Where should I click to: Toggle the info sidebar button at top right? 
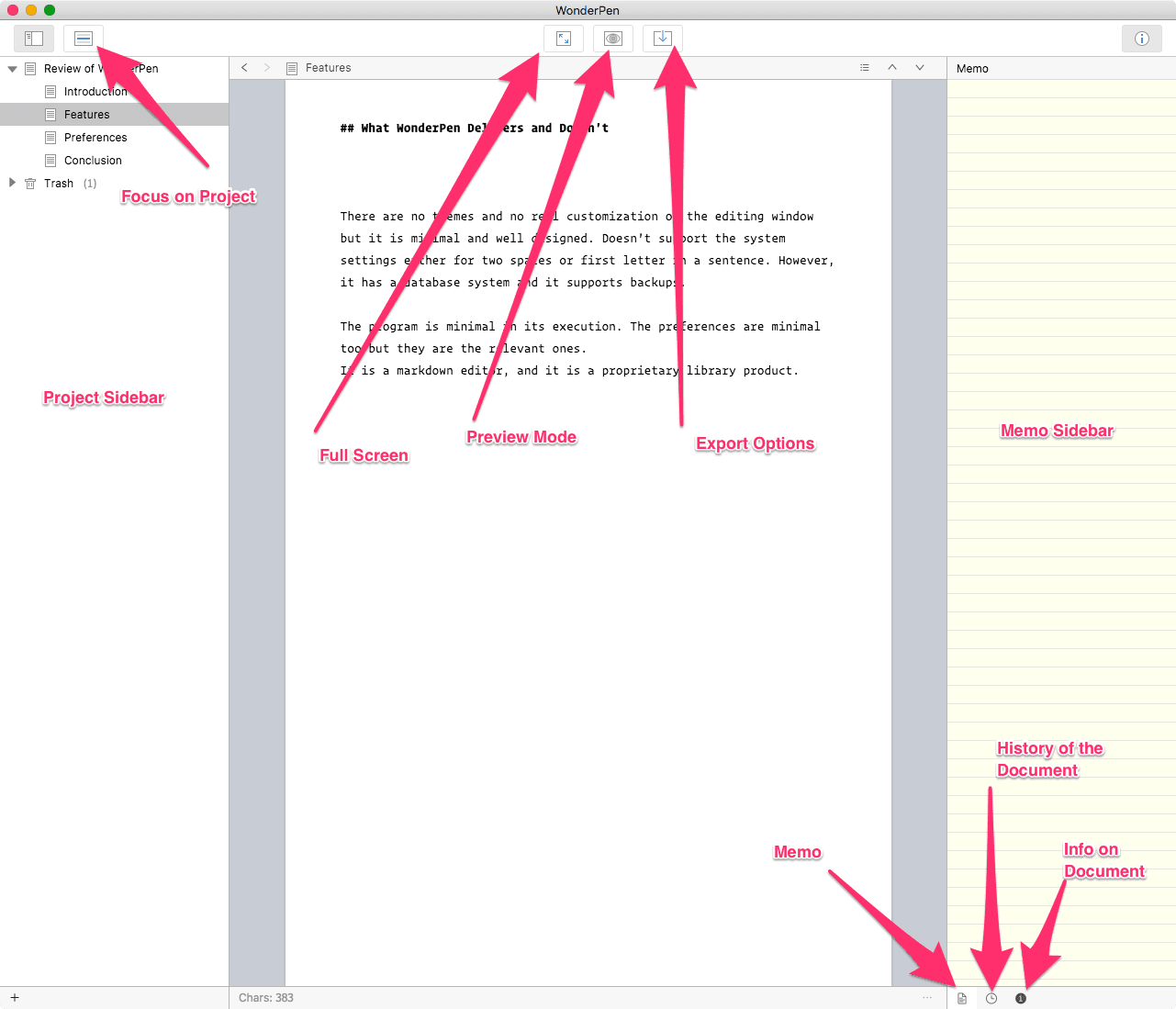pyautogui.click(x=1142, y=39)
